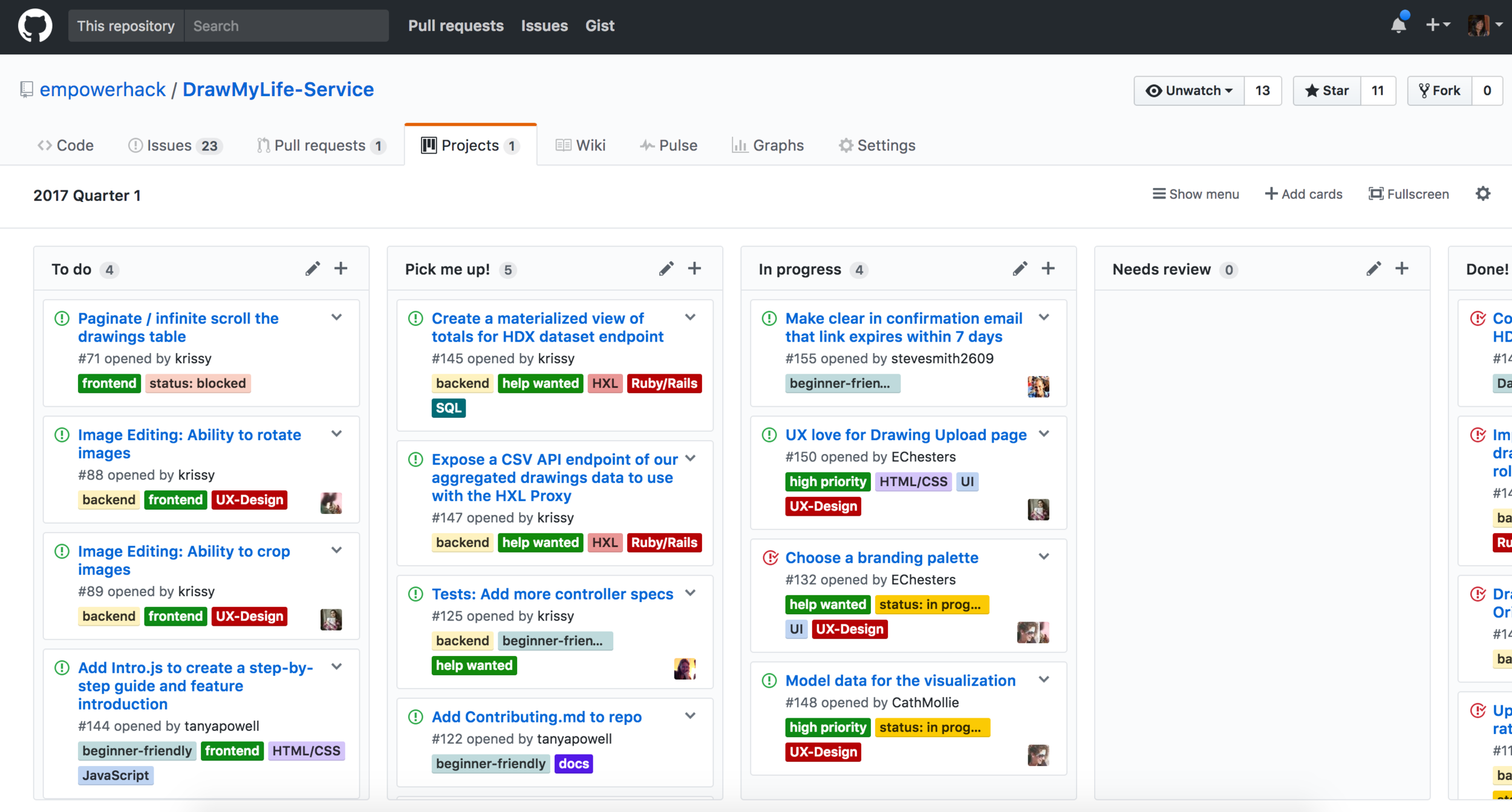Click the Add cards button
Image resolution: width=1512 pixels, height=812 pixels.
[x=1303, y=194]
